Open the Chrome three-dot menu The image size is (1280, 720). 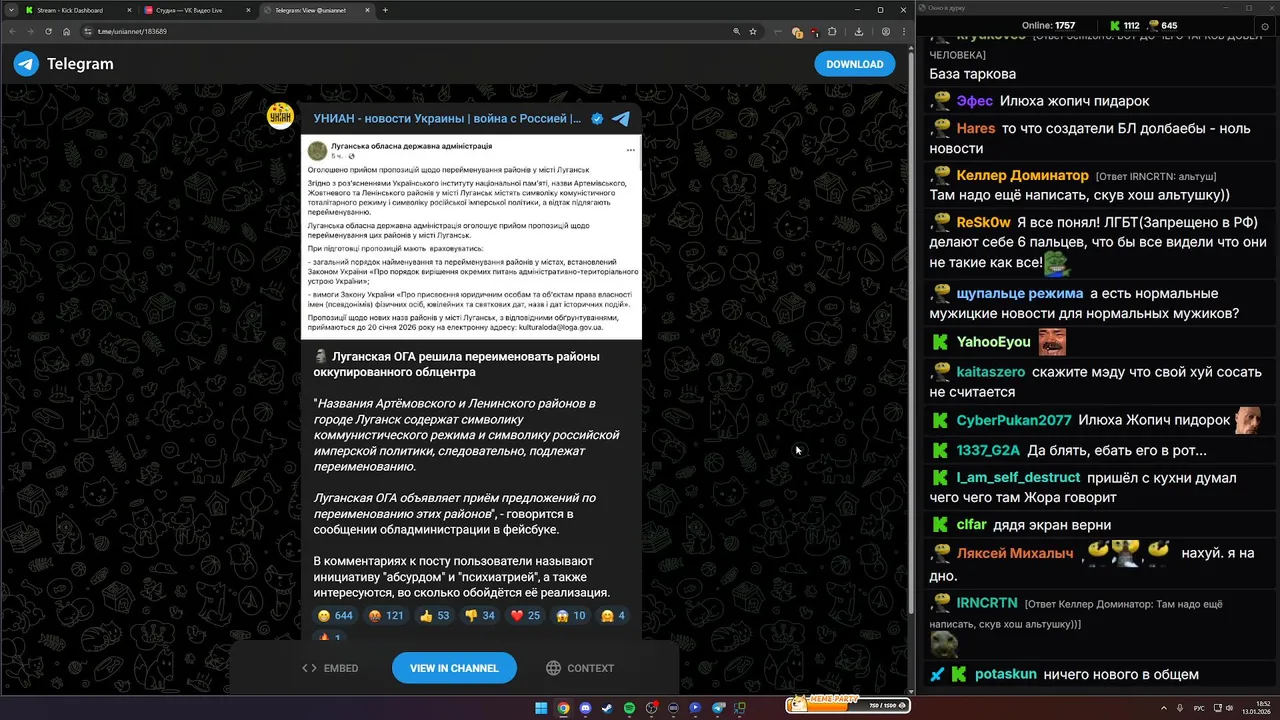(904, 31)
